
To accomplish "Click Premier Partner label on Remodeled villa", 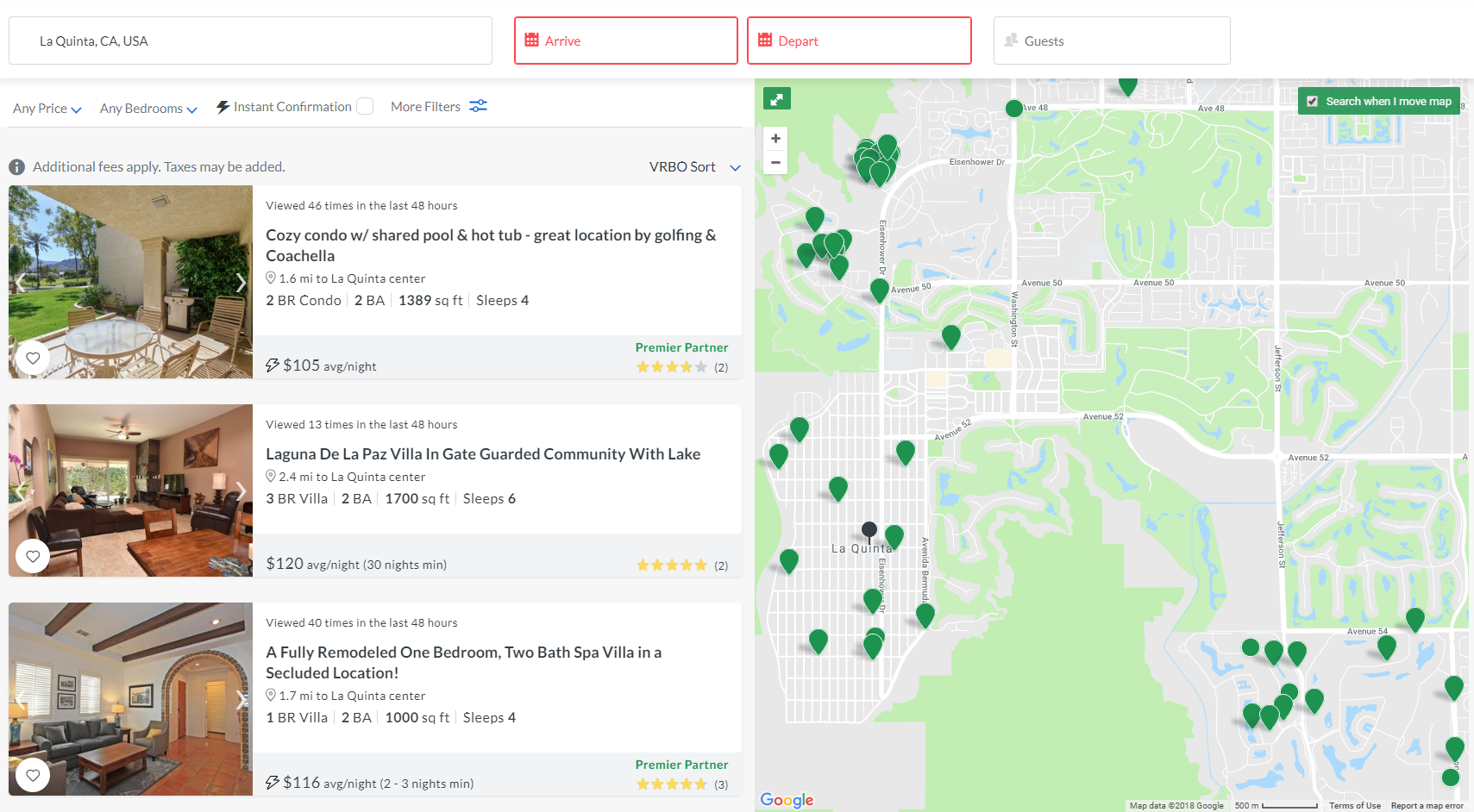I will (681, 765).
